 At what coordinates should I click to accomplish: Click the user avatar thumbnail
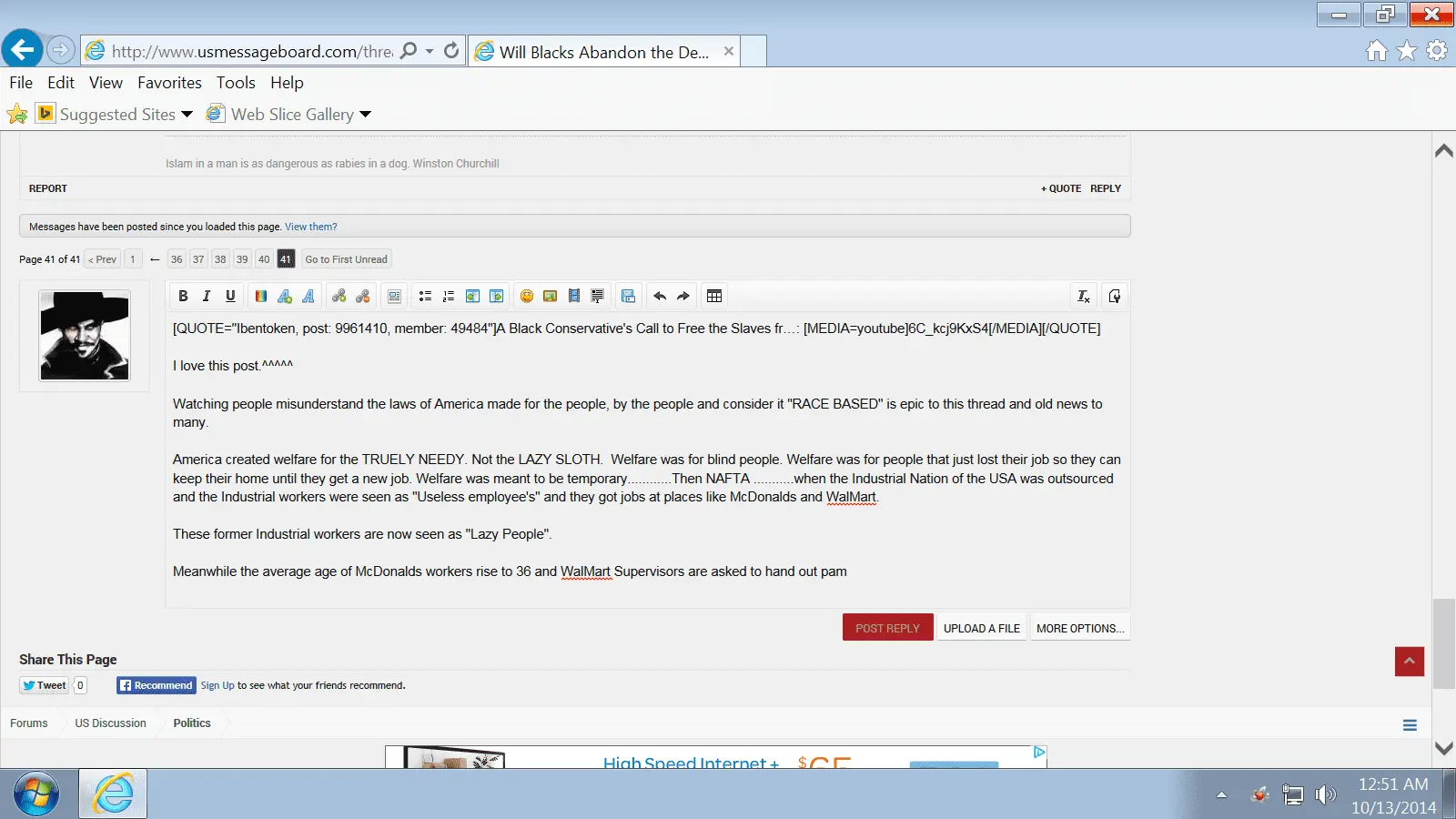pos(85,336)
